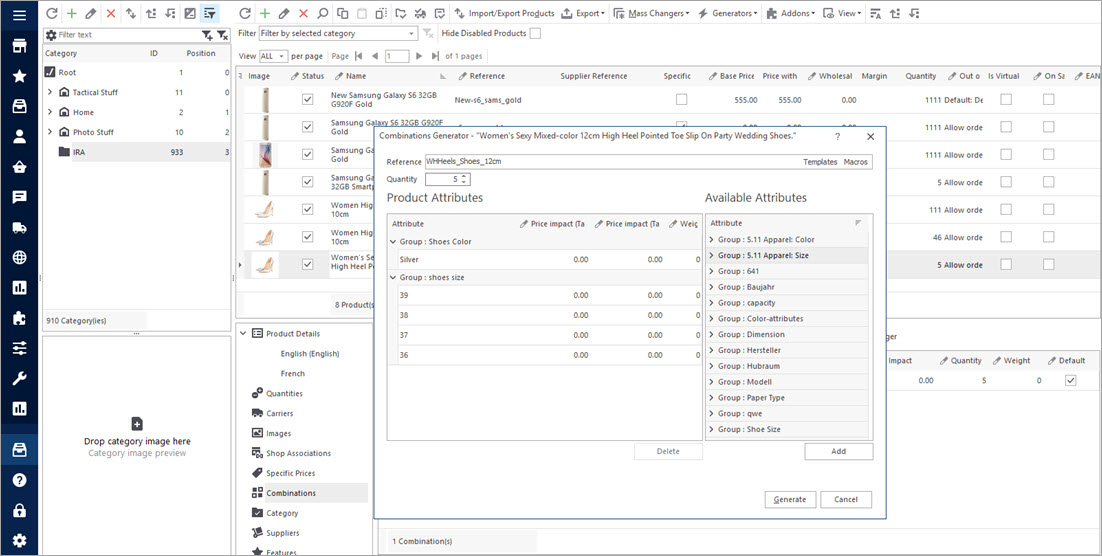Open the shipping truck icon in sidebar
The height and width of the screenshot is (556, 1102).
pos(19,227)
